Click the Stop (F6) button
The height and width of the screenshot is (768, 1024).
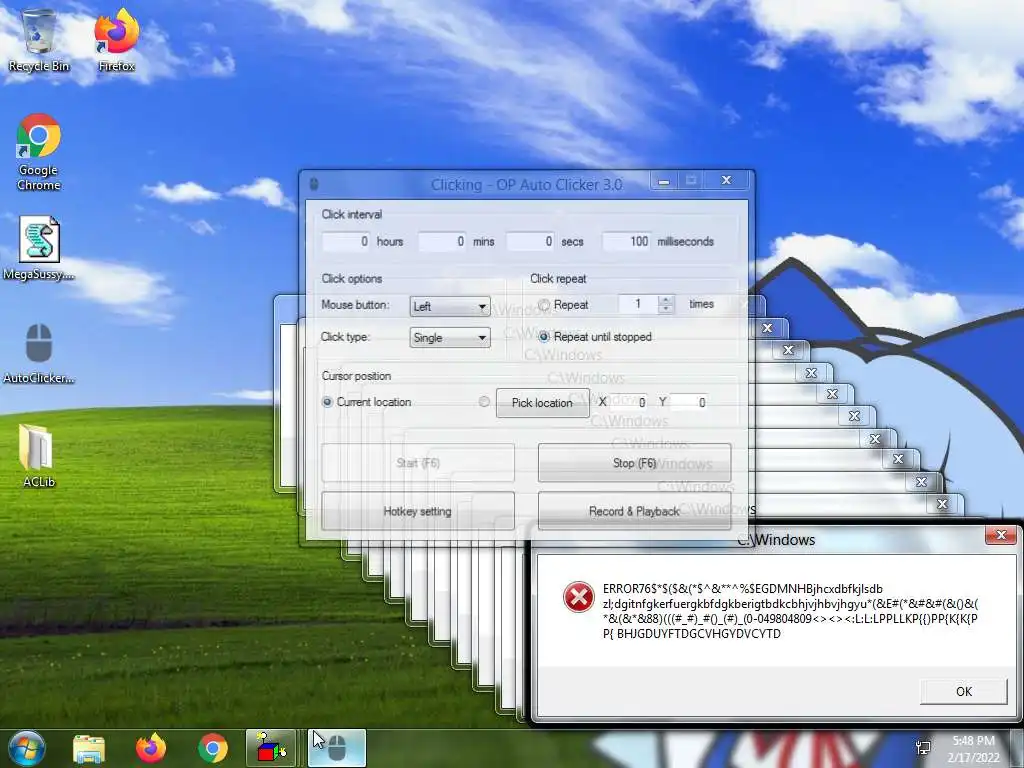[x=634, y=463]
